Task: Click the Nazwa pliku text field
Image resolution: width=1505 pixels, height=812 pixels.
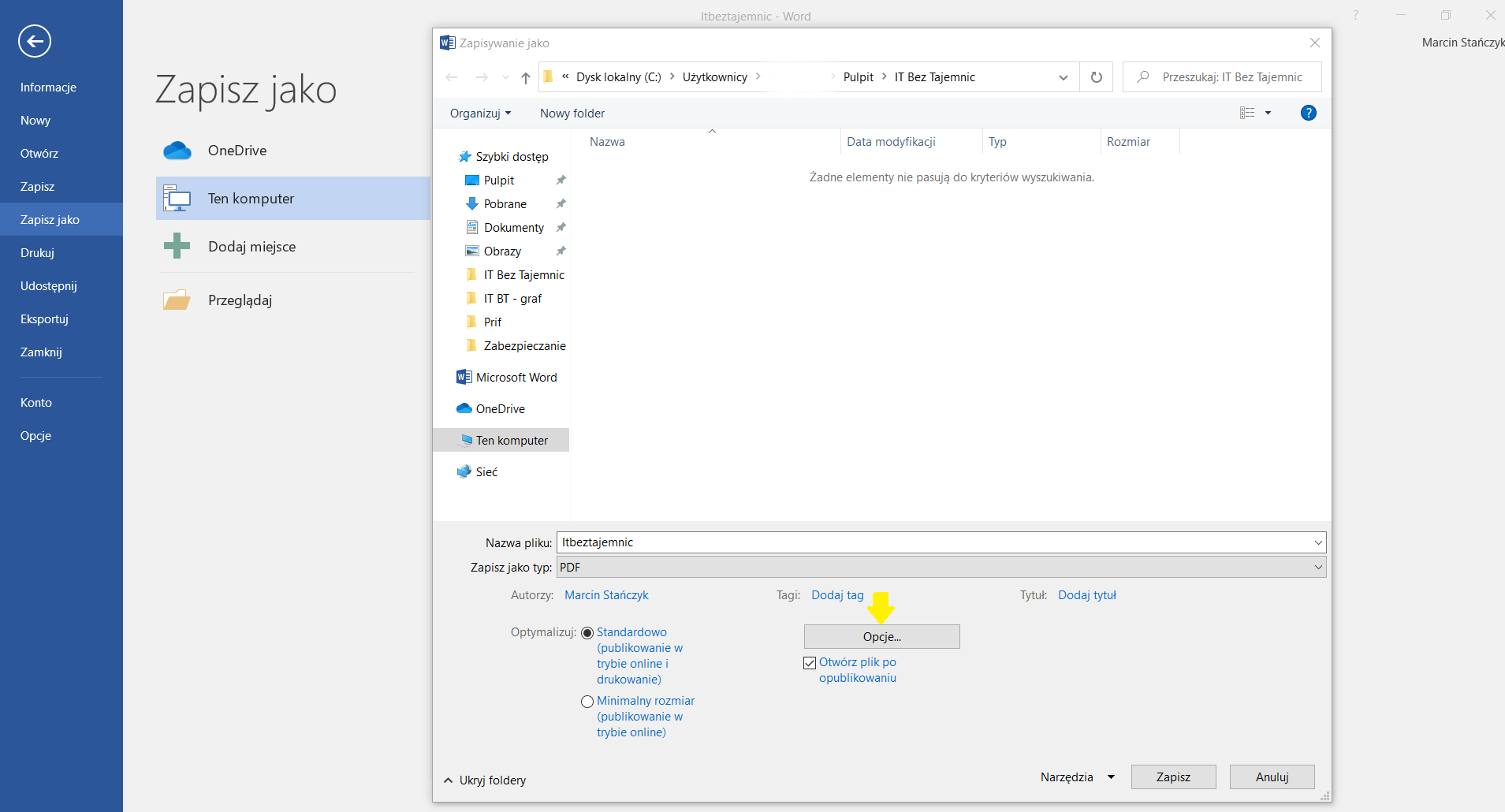Action: pyautogui.click(x=930, y=542)
